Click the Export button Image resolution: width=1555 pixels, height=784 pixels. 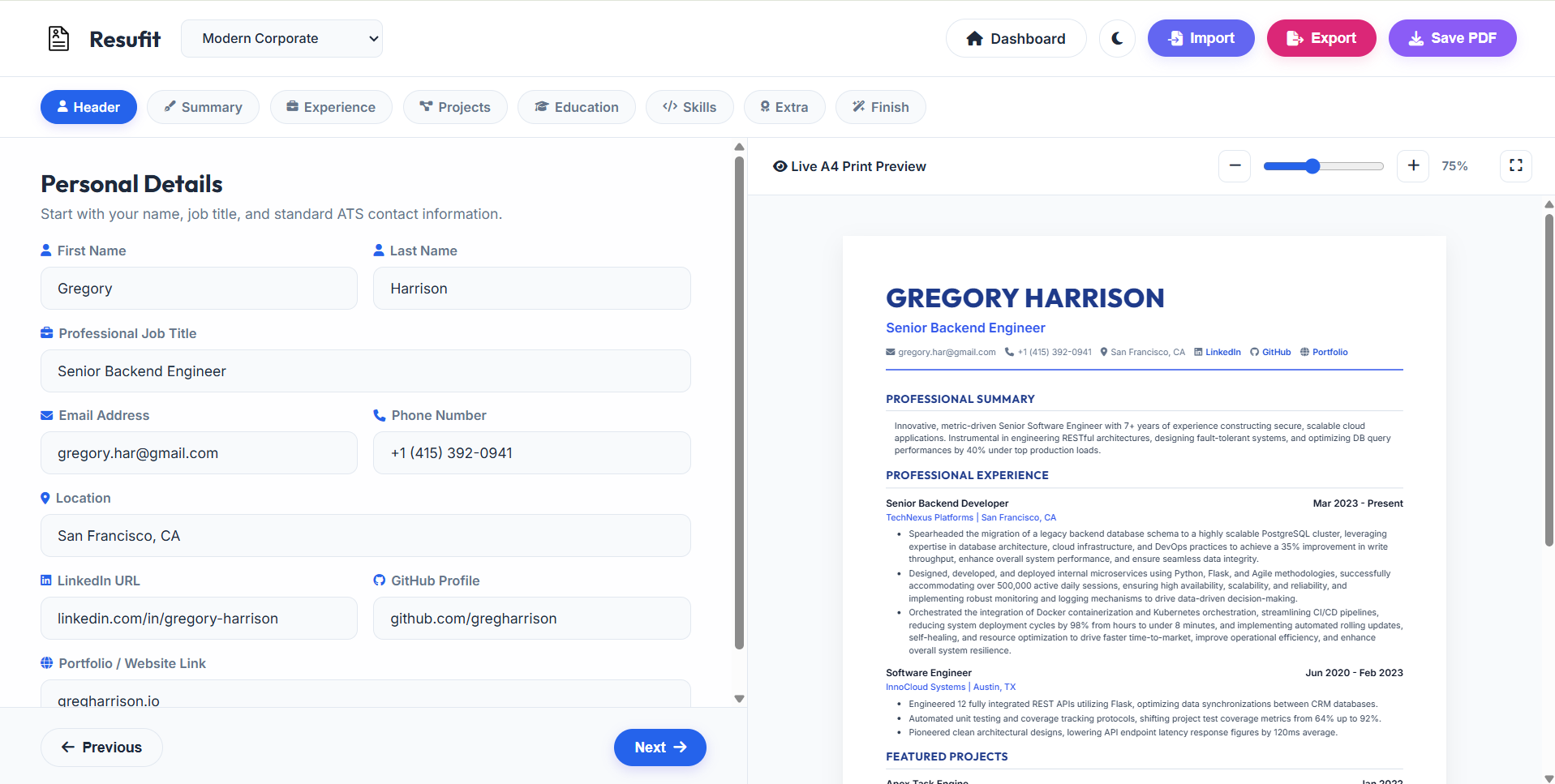(x=1321, y=38)
